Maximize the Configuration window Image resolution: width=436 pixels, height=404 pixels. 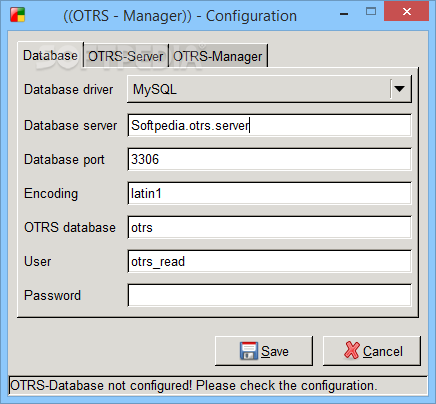pos(371,12)
